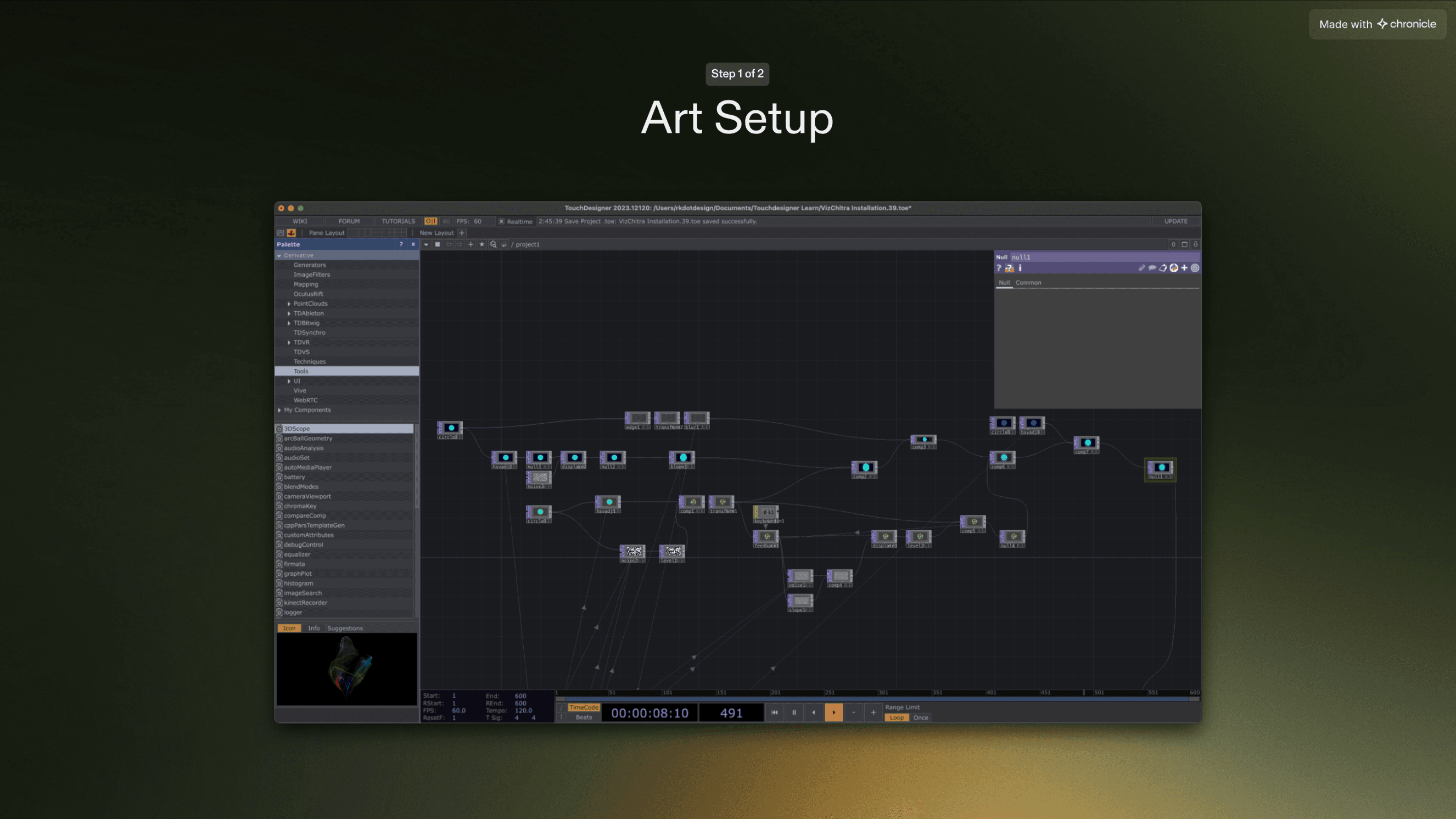Jump to timeline start with rewind button

774,712
